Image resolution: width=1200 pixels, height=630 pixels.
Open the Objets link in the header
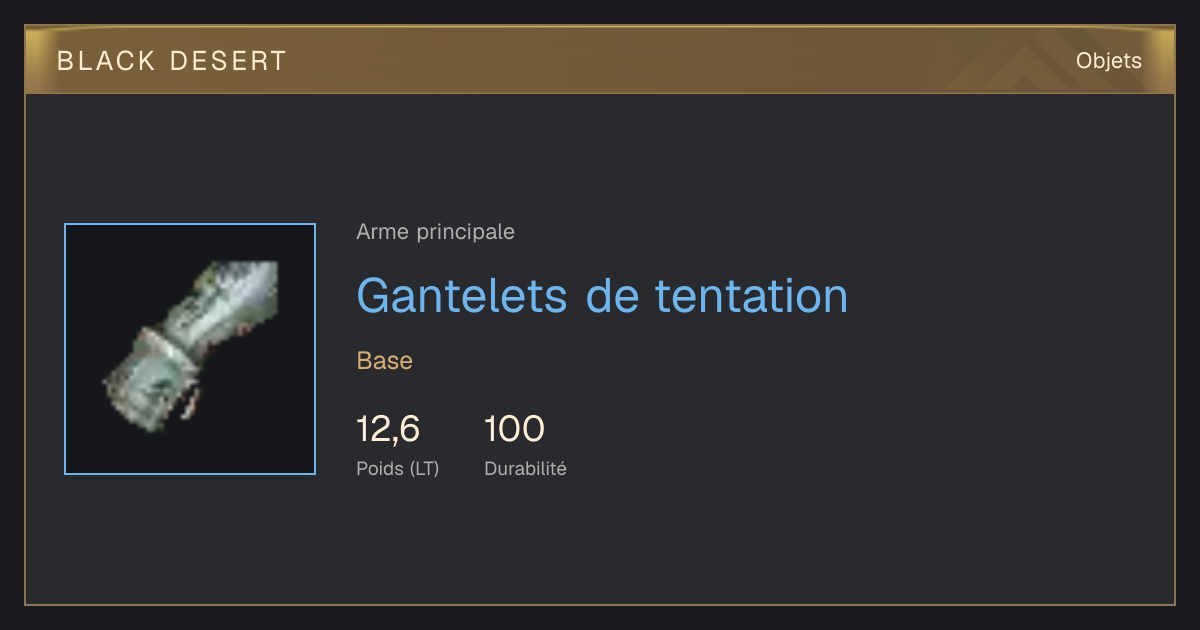pyautogui.click(x=1108, y=61)
